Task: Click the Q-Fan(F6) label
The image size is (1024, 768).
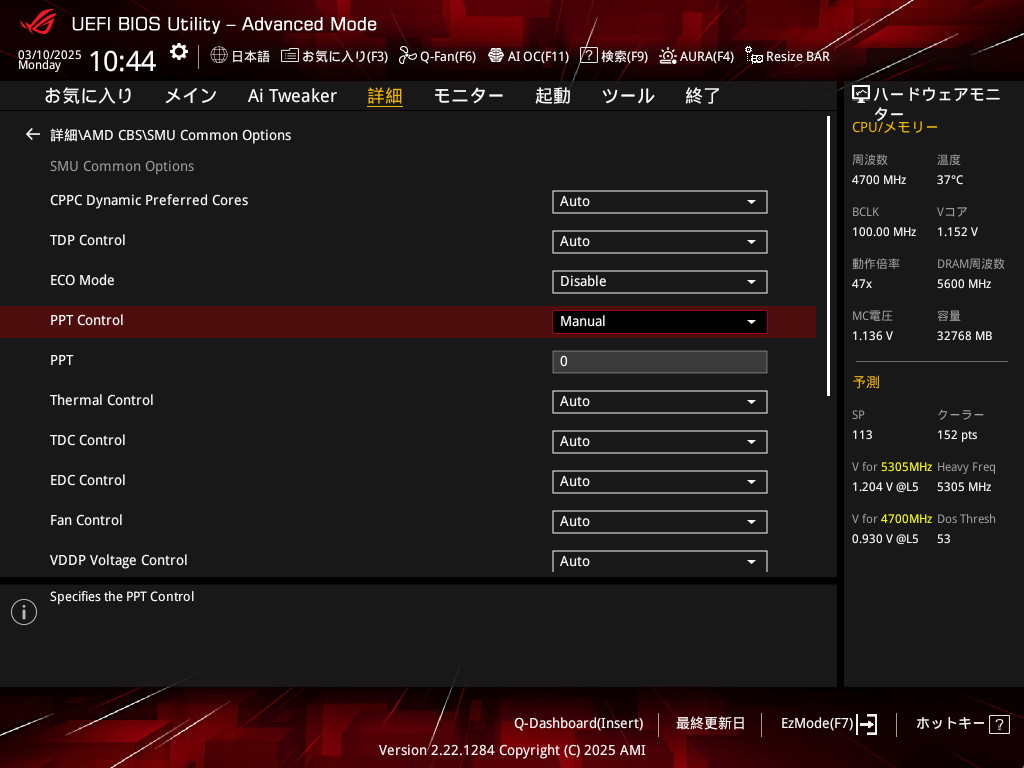Action: tap(447, 56)
